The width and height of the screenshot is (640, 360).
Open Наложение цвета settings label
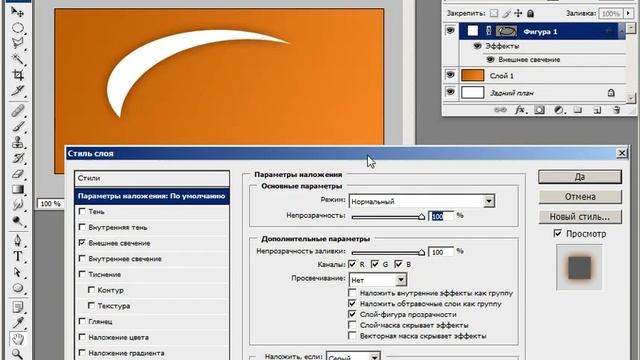pyautogui.click(x=118, y=338)
